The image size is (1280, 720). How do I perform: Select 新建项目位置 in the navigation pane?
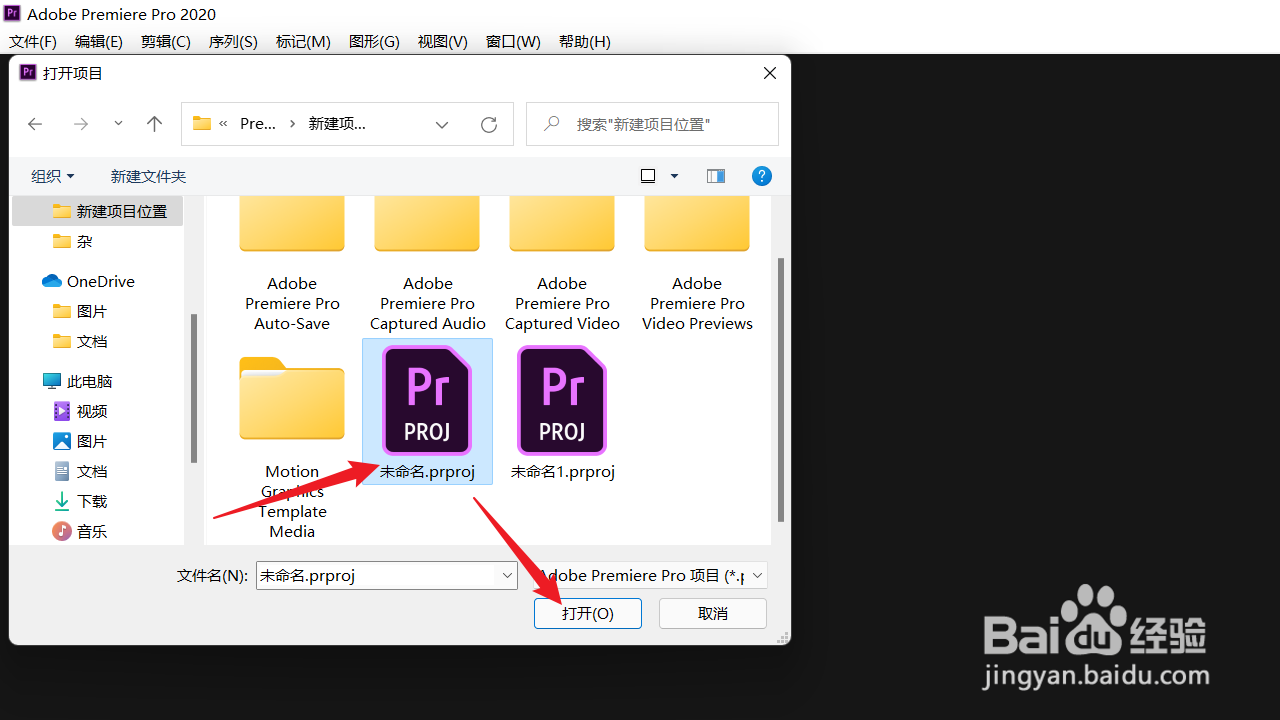pos(98,211)
